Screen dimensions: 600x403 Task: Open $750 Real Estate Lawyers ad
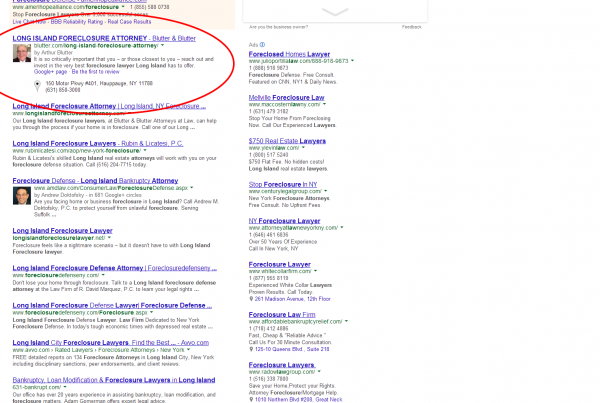pos(287,141)
